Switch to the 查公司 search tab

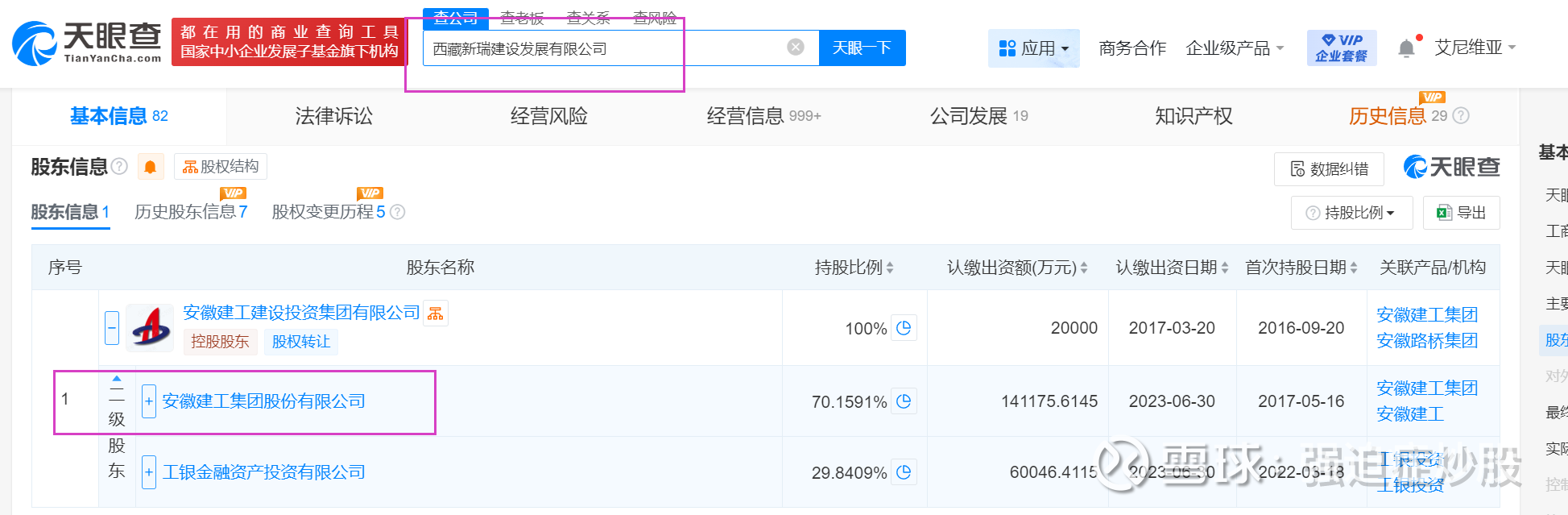coord(456,18)
